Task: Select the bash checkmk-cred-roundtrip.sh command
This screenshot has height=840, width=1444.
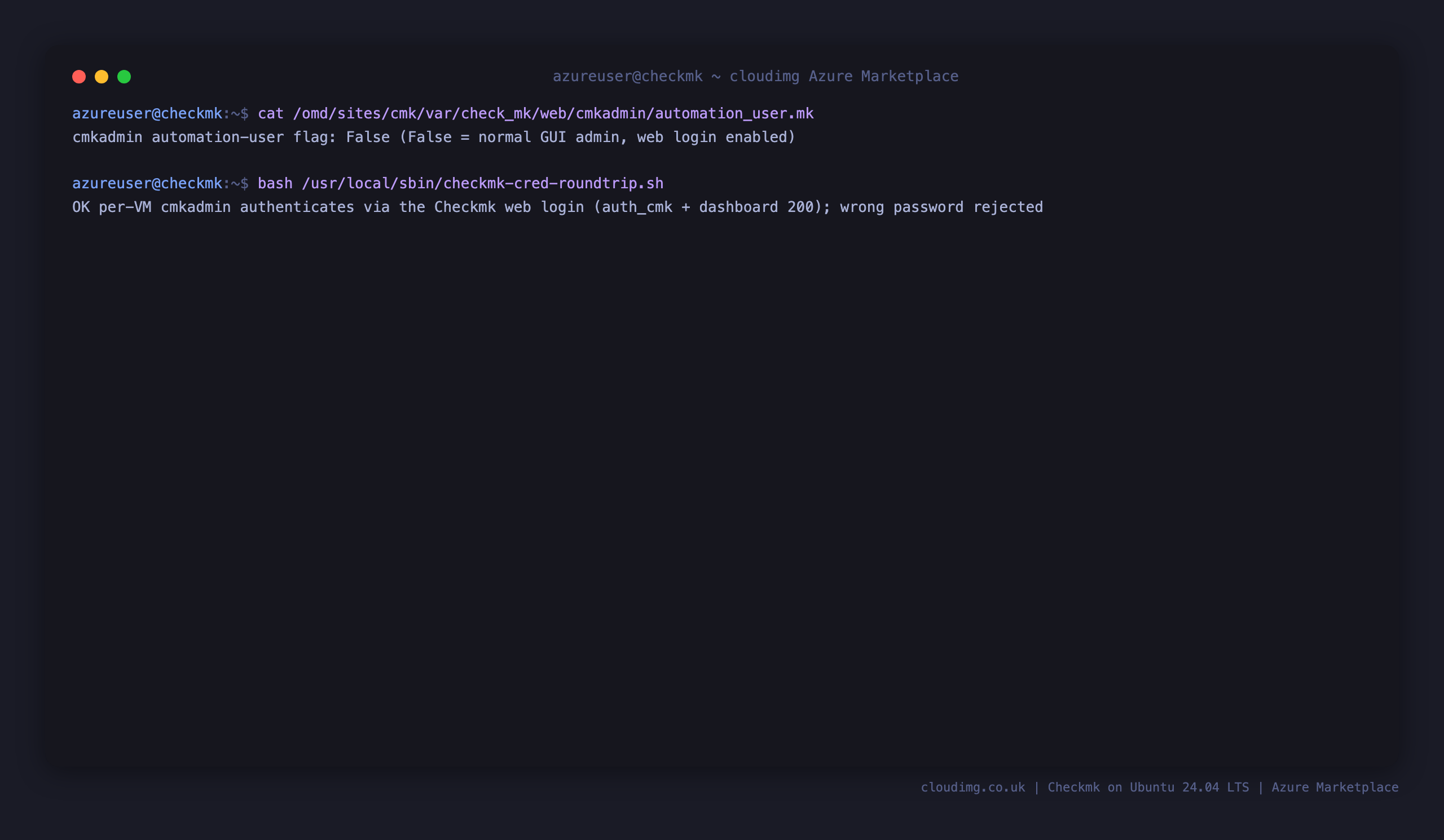Action: tap(460, 184)
